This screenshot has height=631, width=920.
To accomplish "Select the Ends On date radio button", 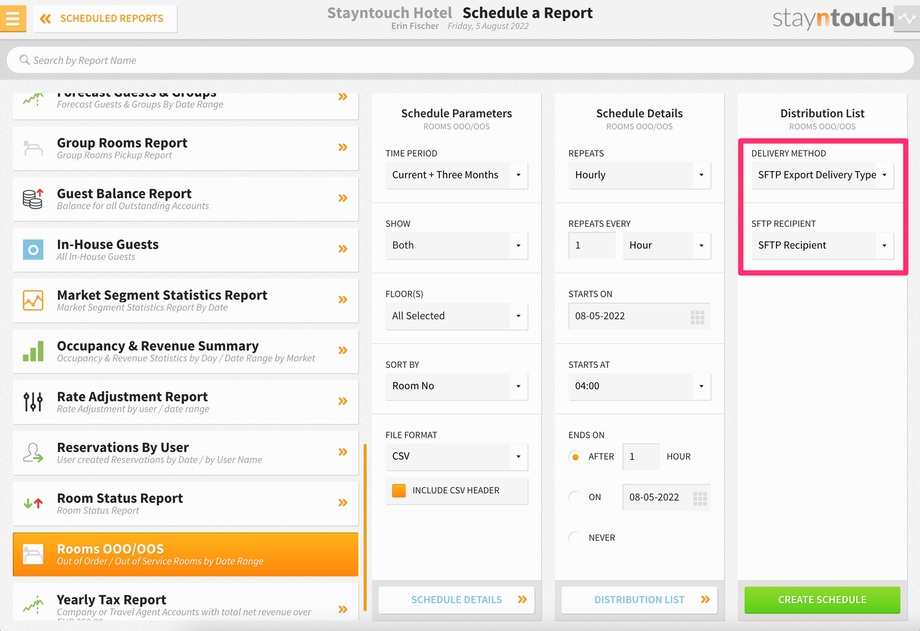I will [x=575, y=497].
